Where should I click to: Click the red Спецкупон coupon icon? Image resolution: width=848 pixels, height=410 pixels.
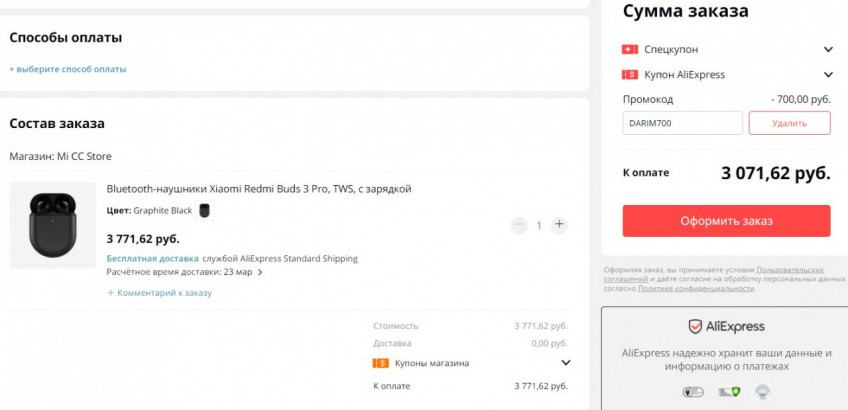[x=630, y=49]
